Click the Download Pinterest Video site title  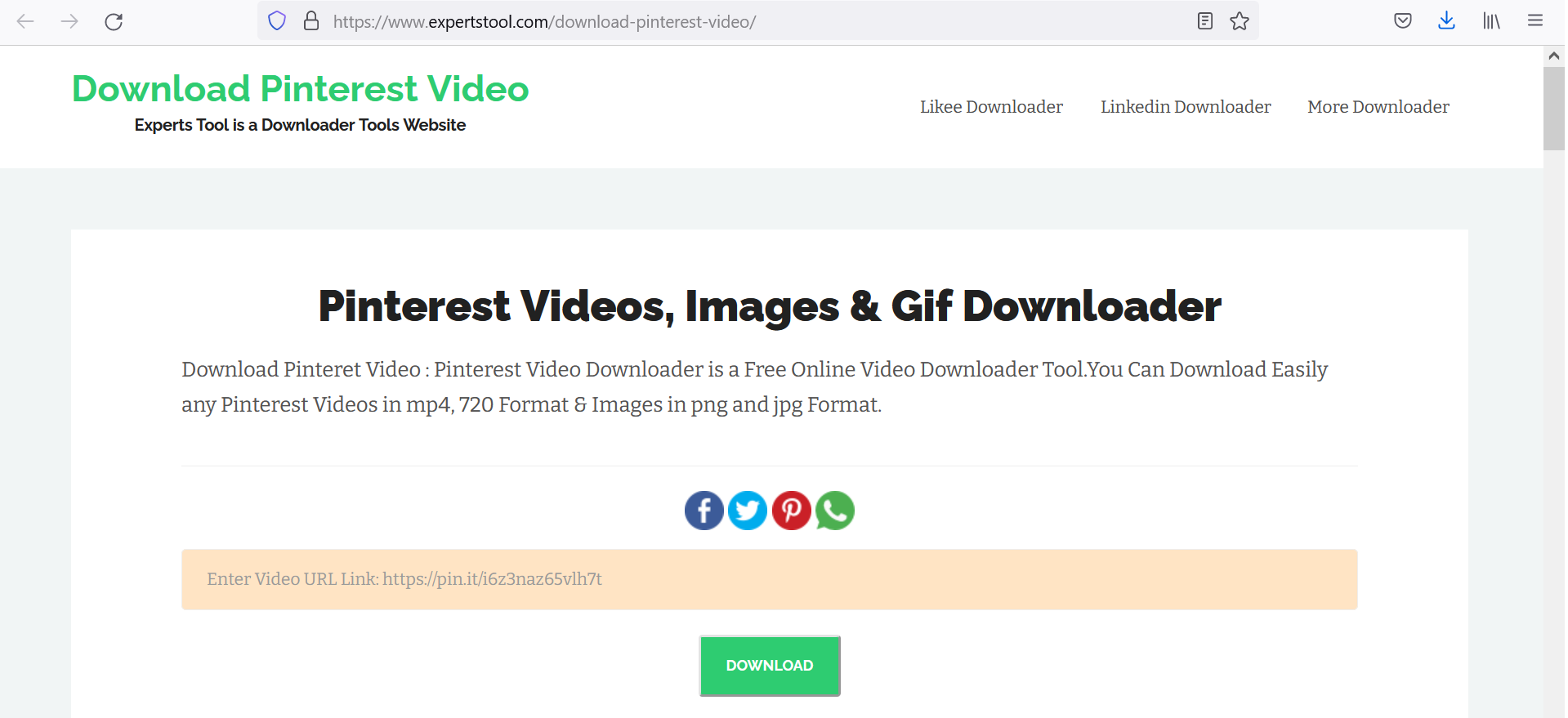pos(301,89)
